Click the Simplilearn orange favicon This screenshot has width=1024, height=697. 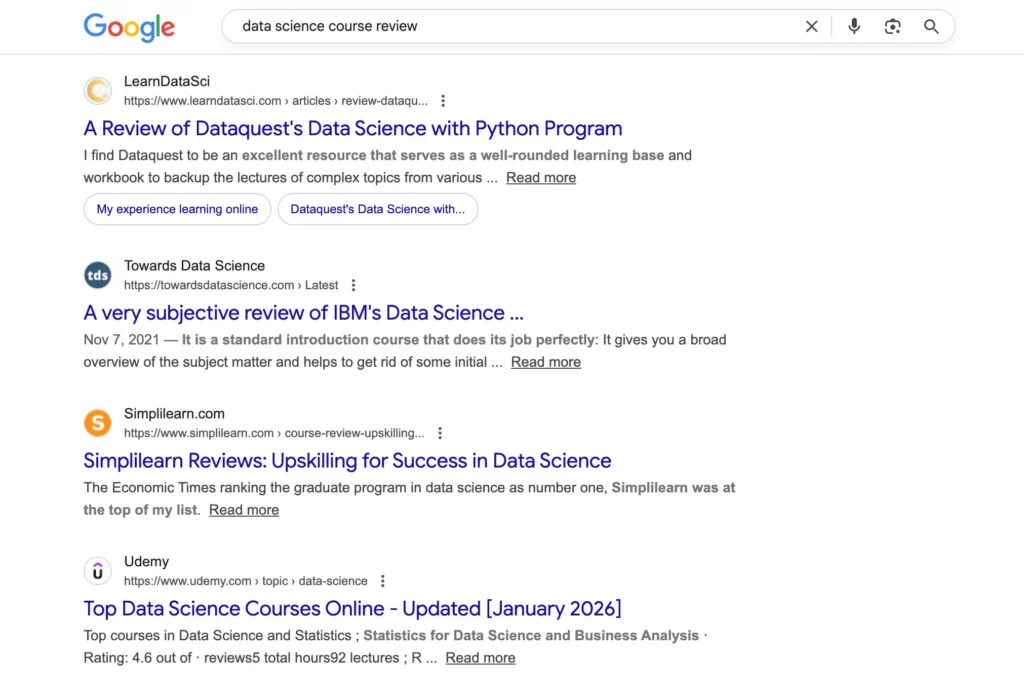98,423
